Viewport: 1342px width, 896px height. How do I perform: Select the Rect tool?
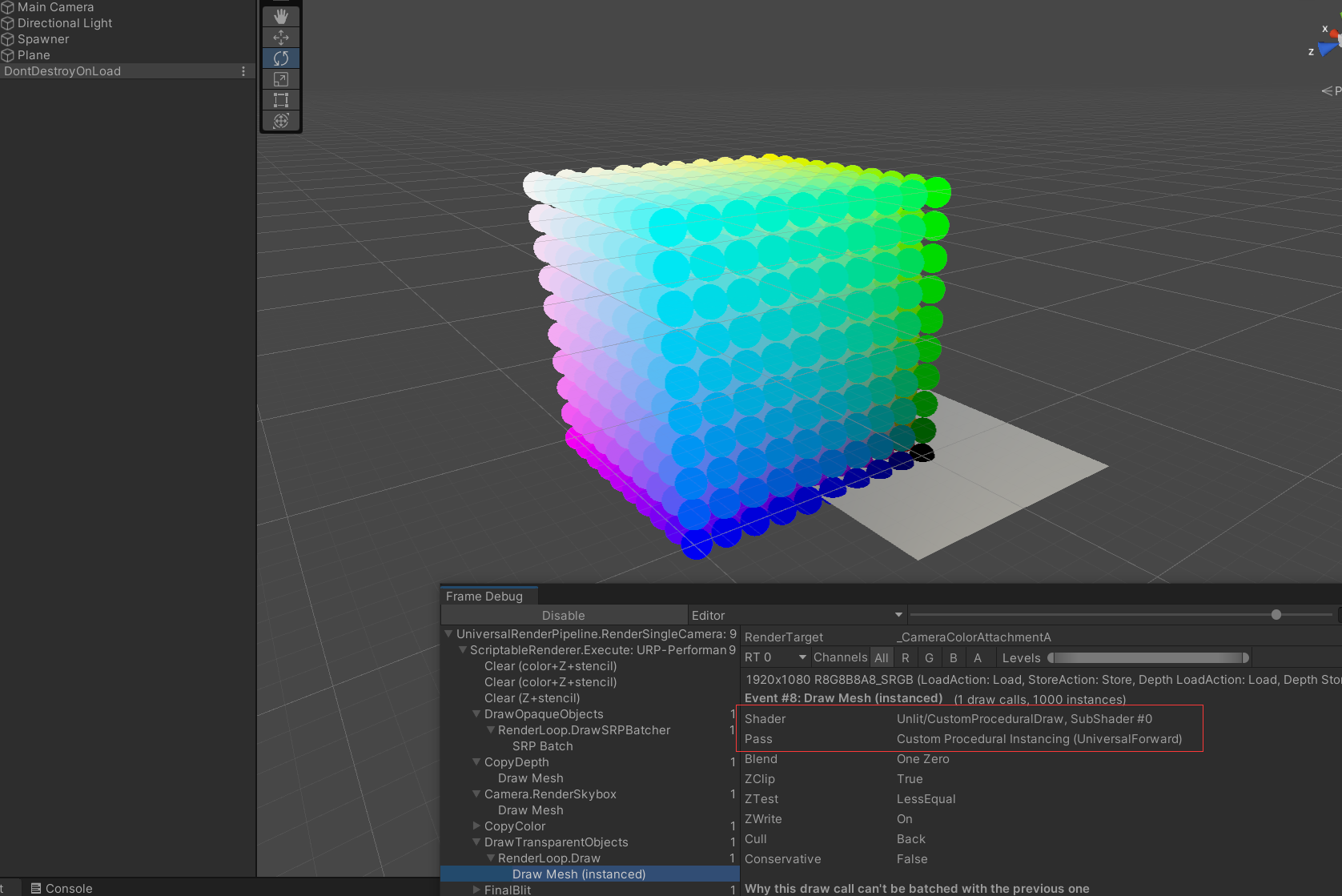tap(280, 99)
